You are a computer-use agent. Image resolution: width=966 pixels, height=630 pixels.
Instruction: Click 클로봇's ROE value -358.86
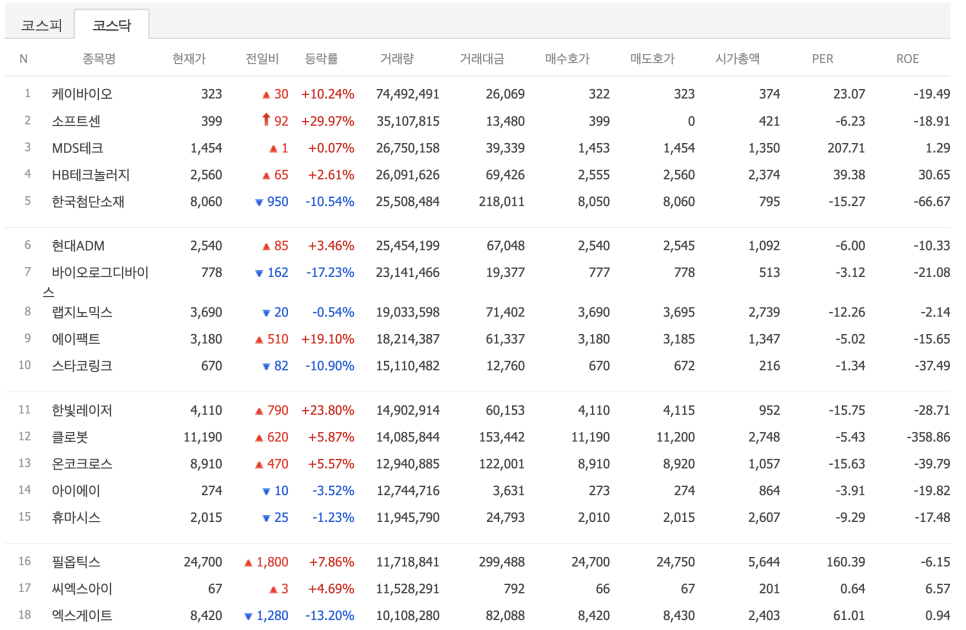928,437
